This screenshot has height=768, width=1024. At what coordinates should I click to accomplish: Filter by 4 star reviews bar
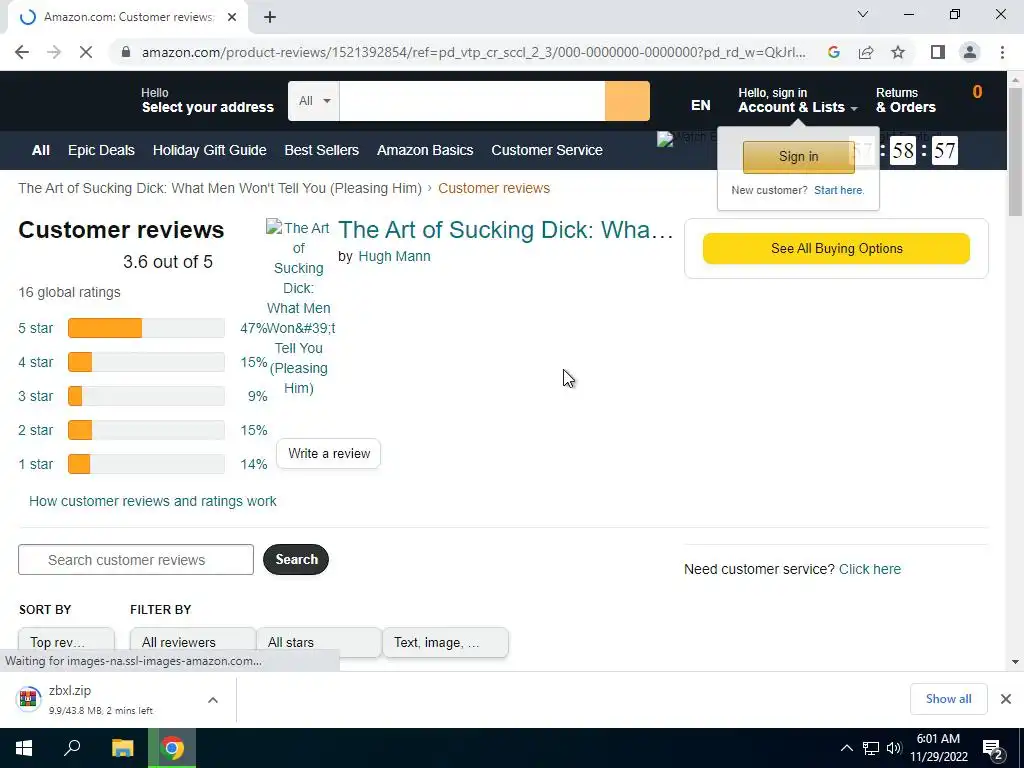[x=146, y=362]
